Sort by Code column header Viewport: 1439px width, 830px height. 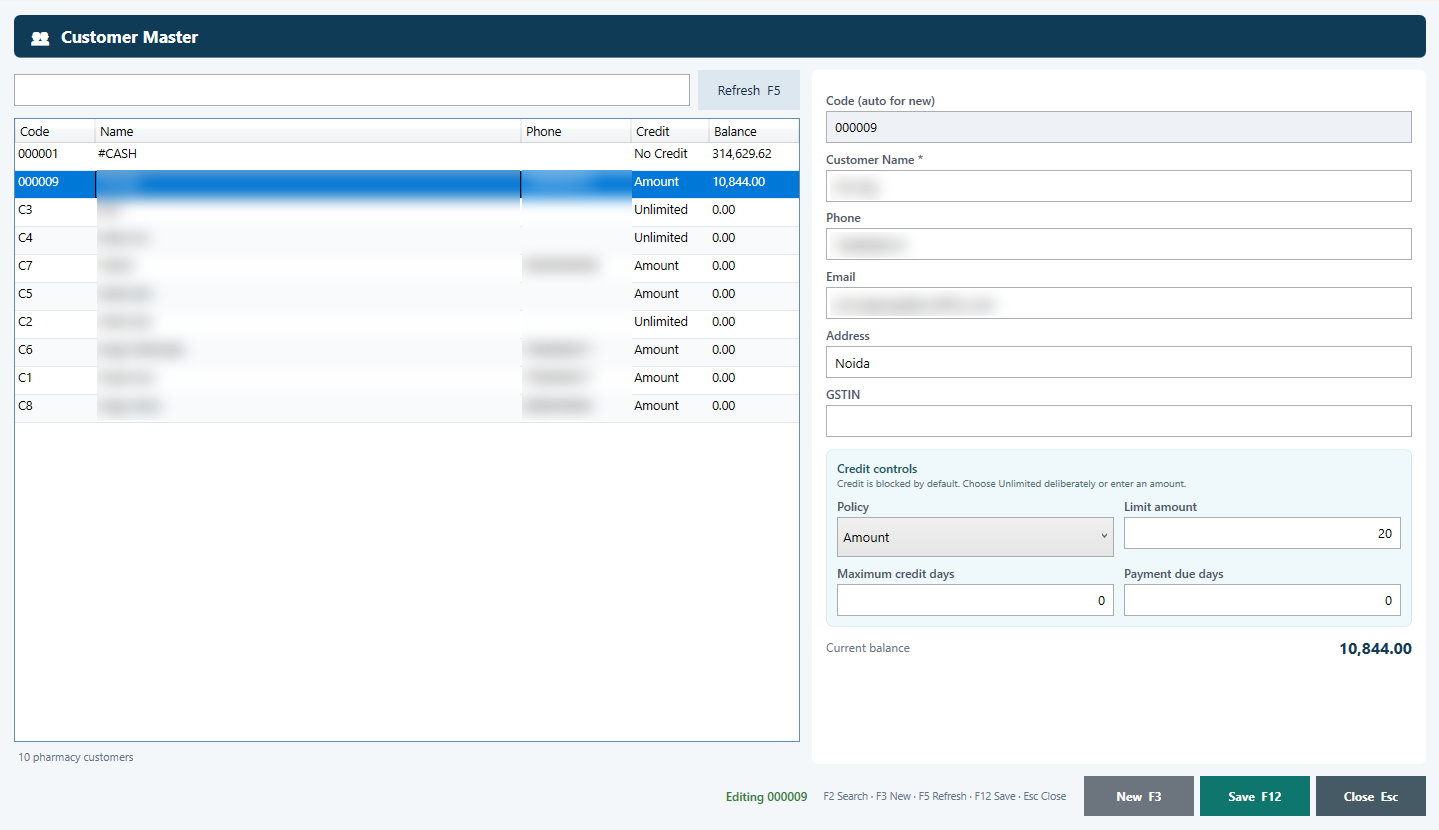tap(55, 131)
